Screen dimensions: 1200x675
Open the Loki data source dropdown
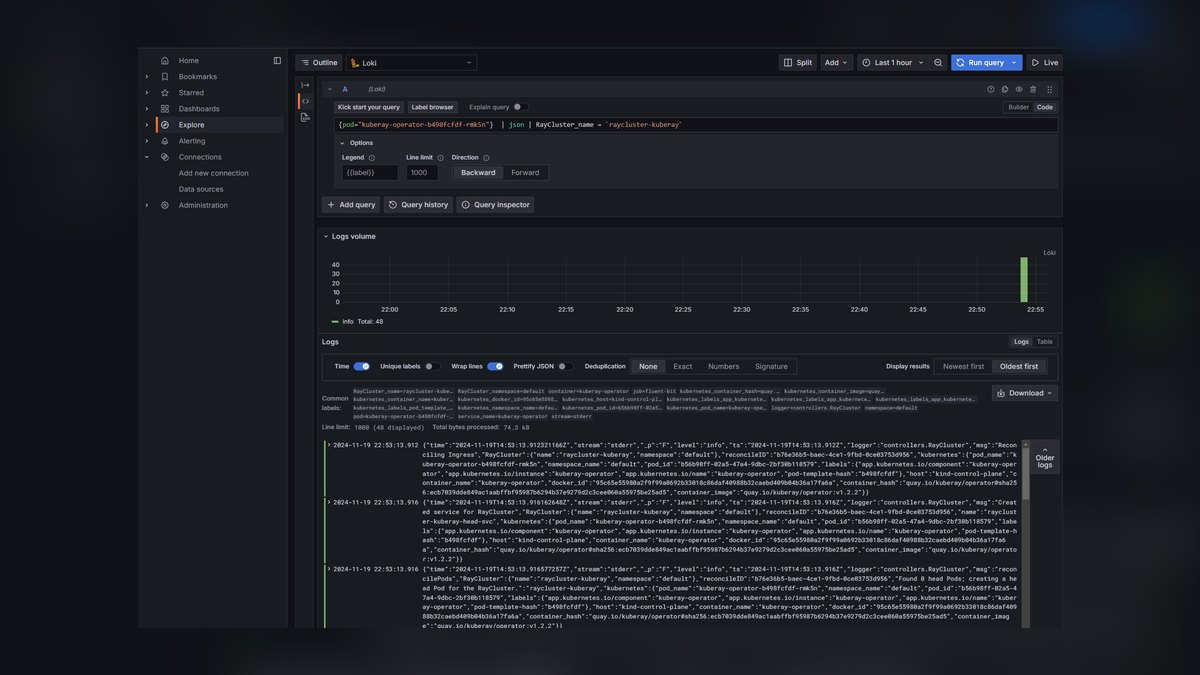pos(412,63)
